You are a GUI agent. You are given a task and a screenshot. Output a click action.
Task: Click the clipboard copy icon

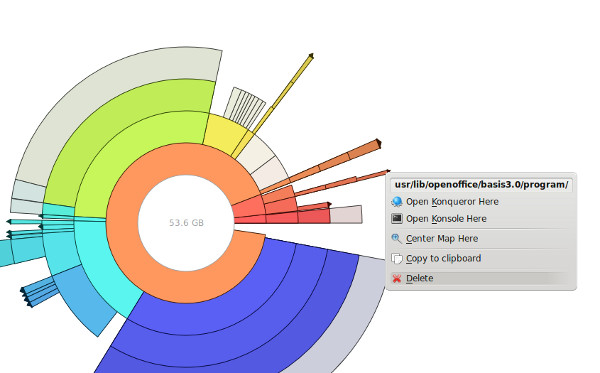397,259
